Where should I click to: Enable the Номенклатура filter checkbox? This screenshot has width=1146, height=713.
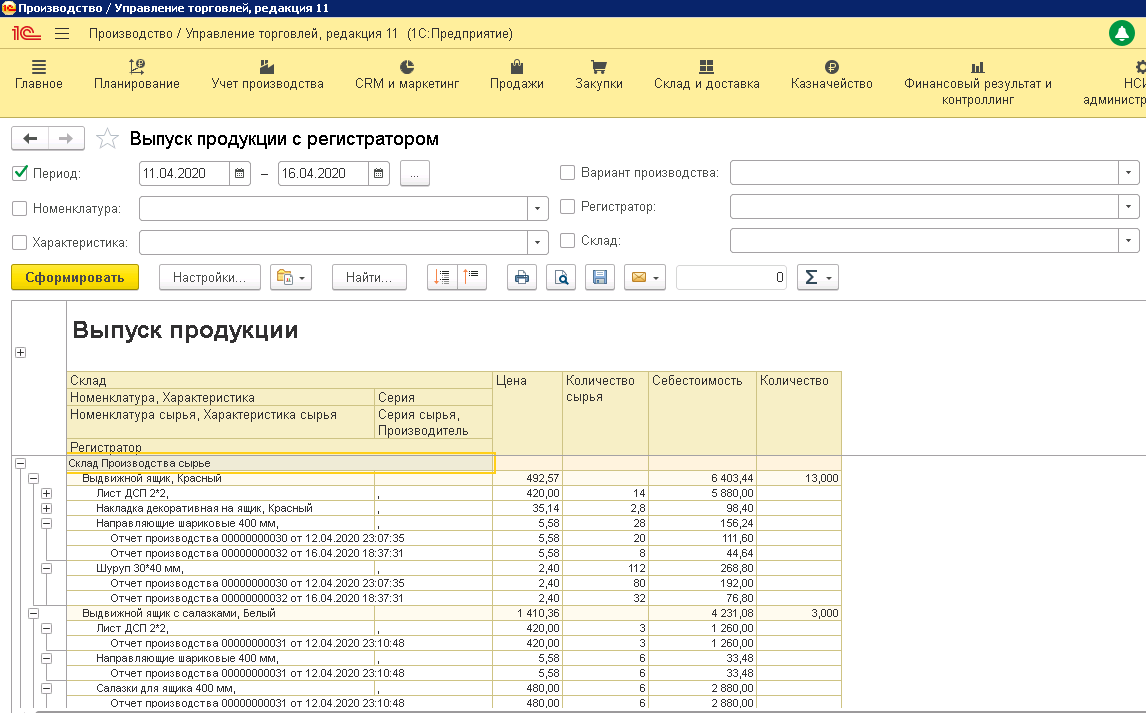coord(20,208)
